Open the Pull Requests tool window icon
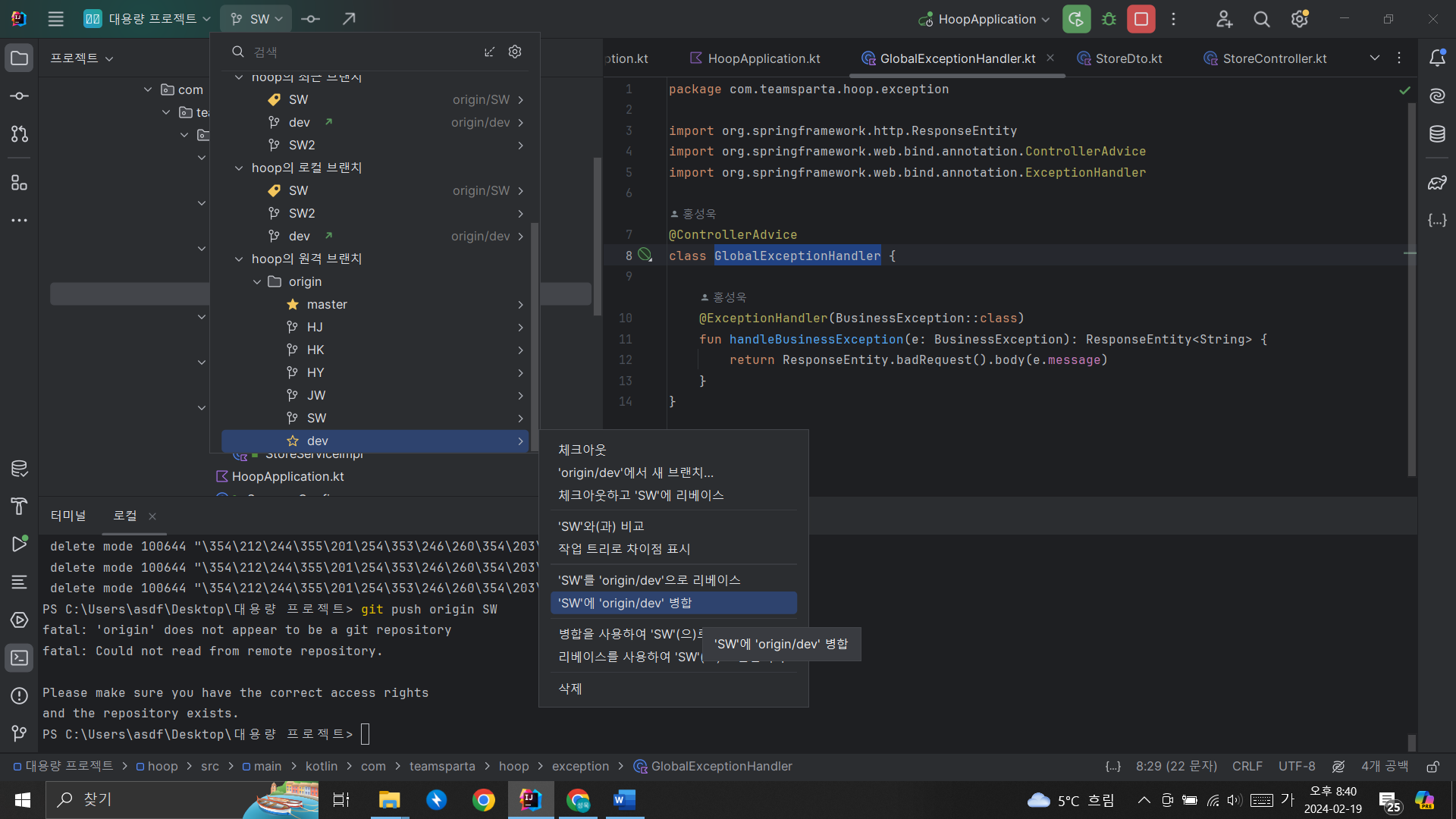Screen dimensions: 1456x819 20,134
